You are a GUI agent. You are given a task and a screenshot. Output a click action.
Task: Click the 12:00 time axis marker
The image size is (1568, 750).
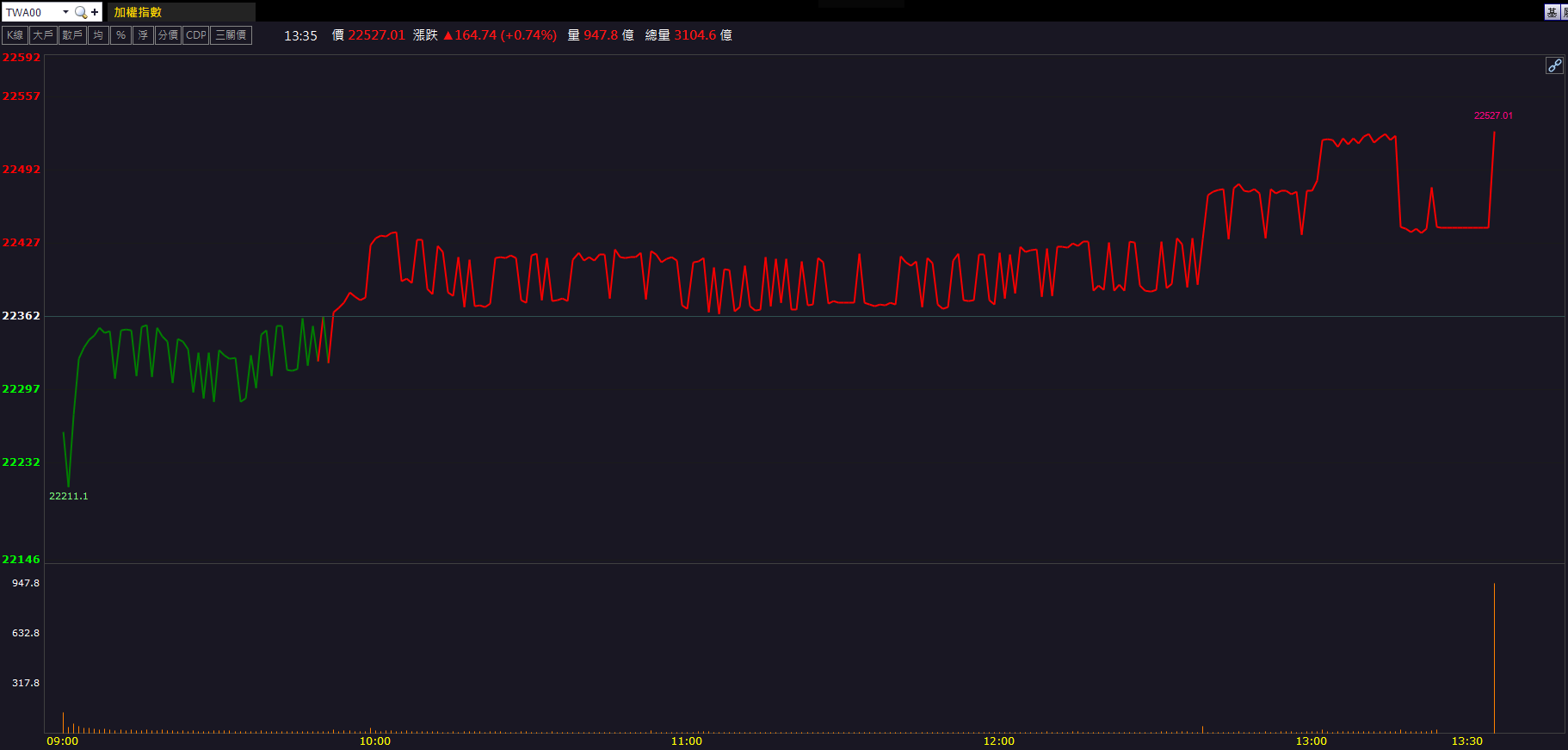pos(999,741)
